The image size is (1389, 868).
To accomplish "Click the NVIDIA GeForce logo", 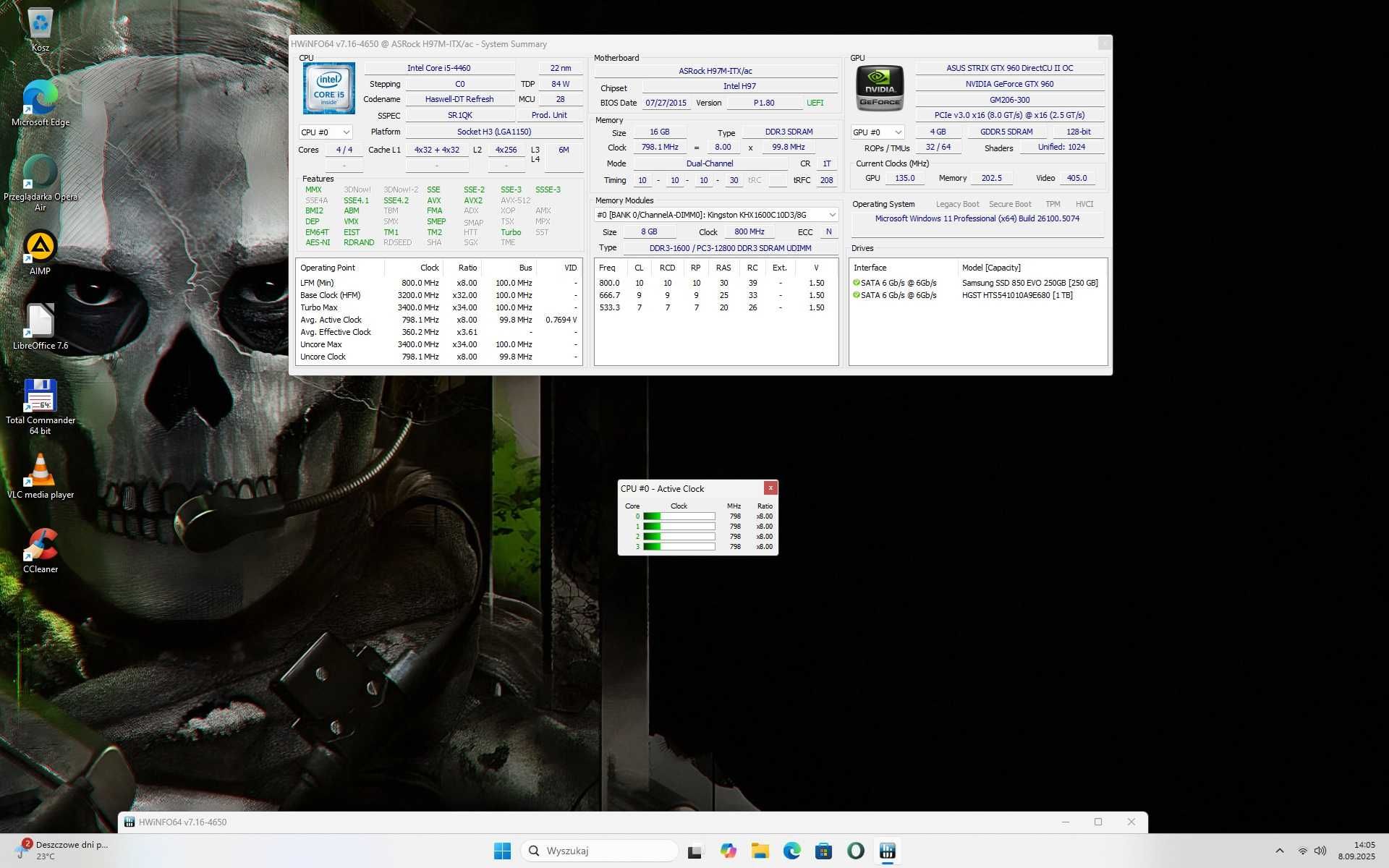I will pos(880,88).
